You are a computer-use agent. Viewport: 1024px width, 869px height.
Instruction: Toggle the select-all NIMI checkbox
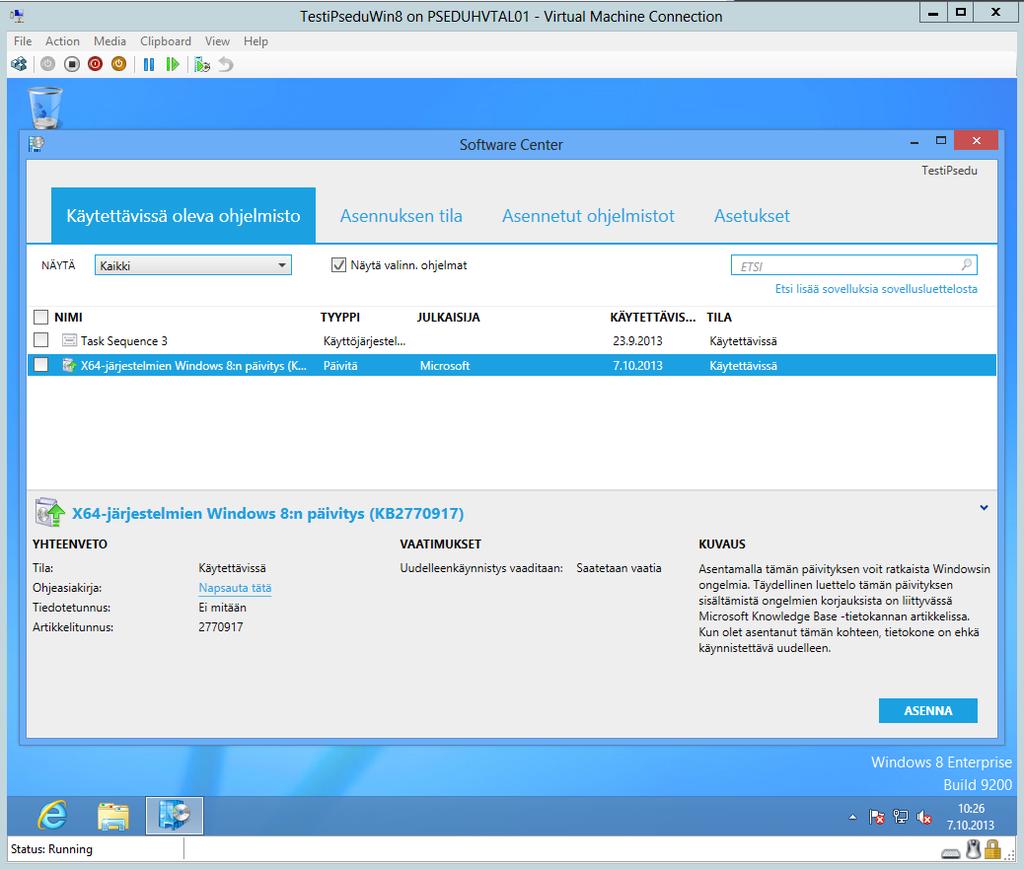41,317
